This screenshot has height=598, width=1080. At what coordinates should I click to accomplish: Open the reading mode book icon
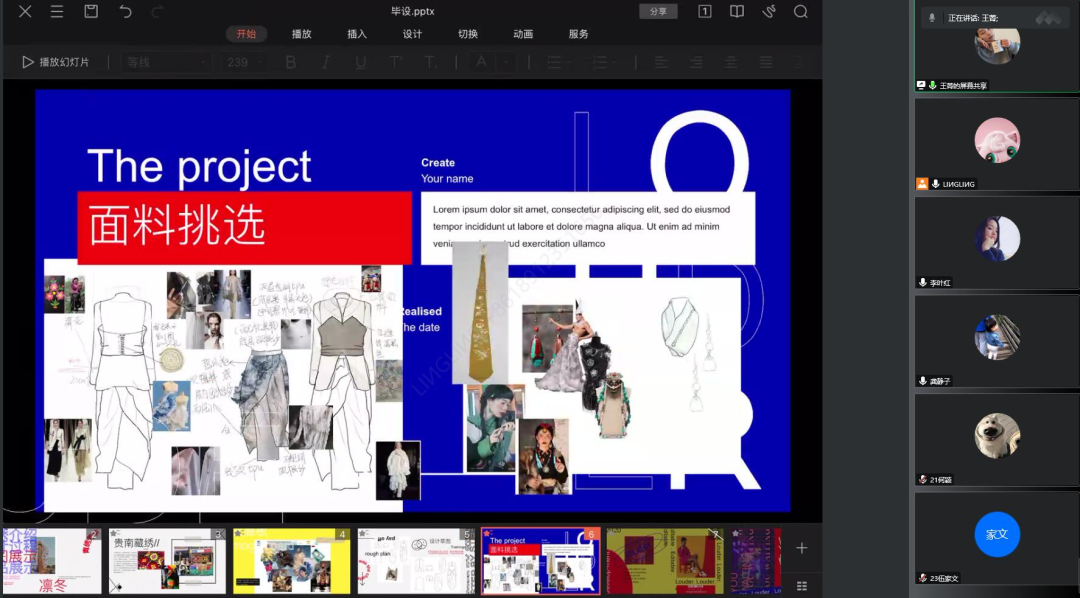pyautogui.click(x=737, y=11)
